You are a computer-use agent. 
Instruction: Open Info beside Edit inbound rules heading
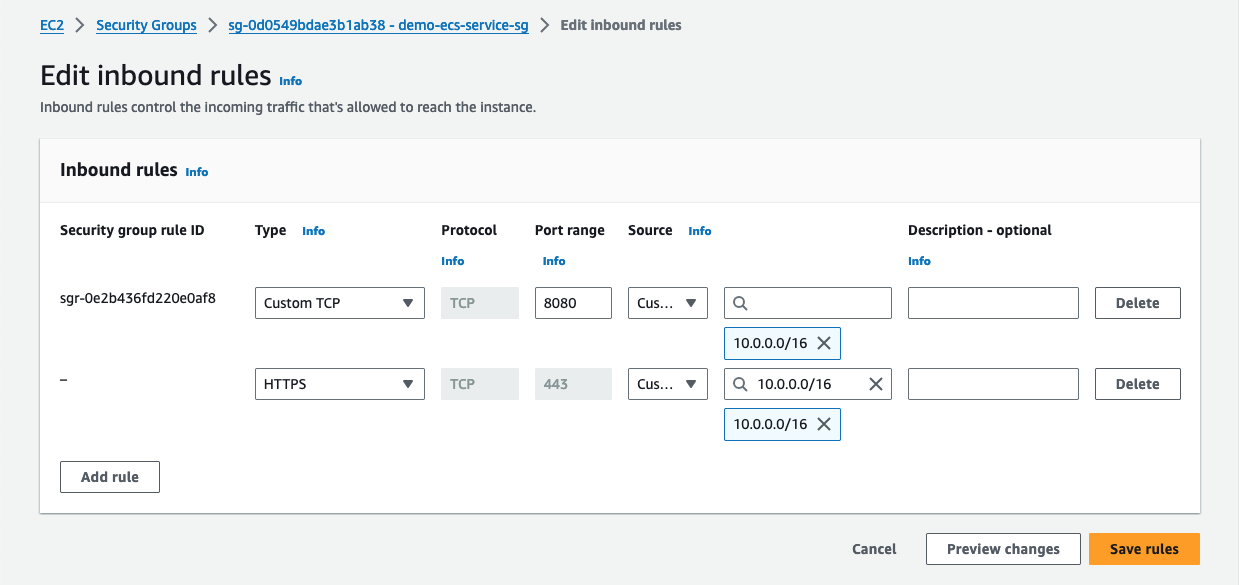pyautogui.click(x=290, y=81)
